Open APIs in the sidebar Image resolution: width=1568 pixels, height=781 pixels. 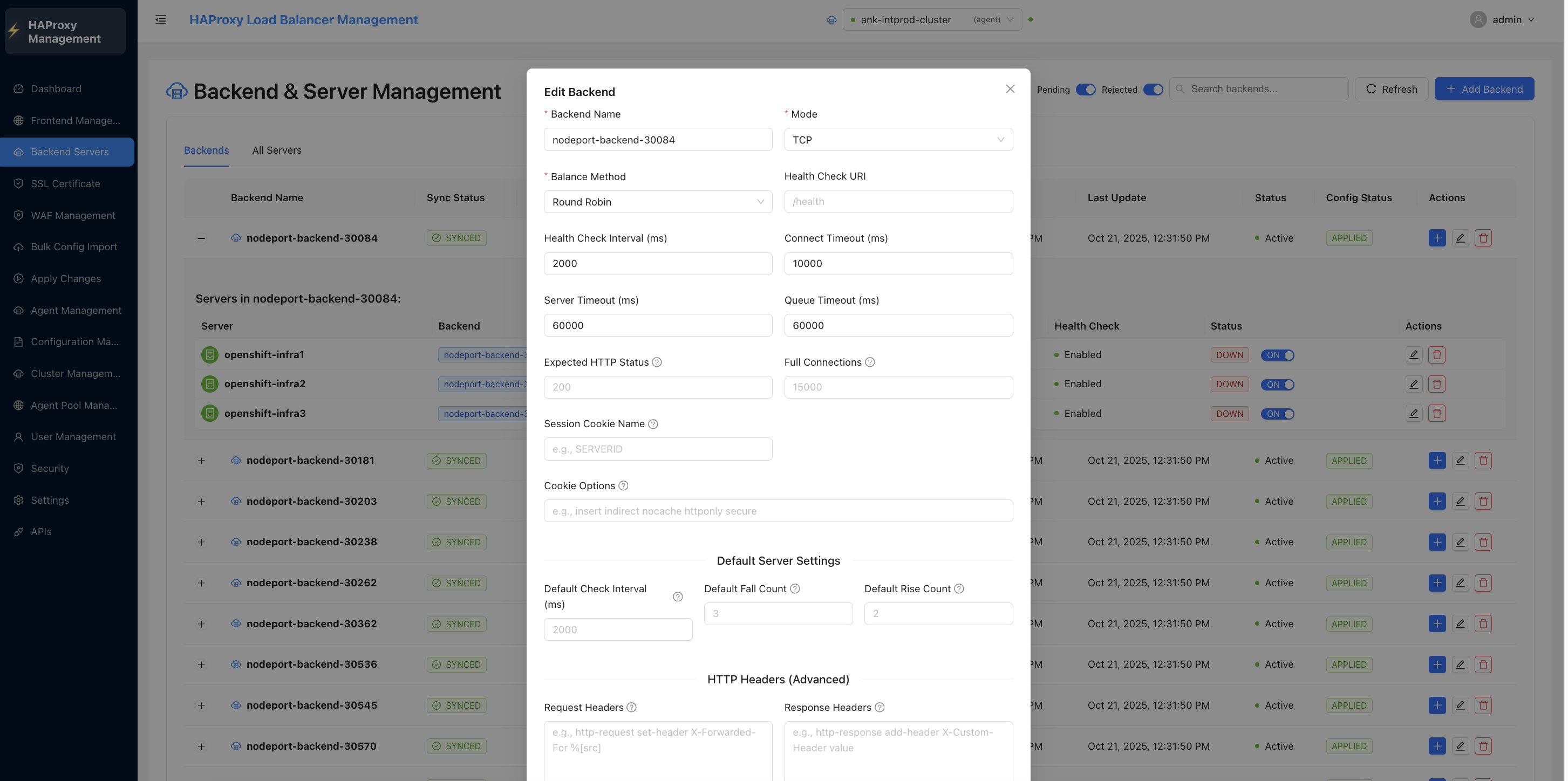pos(67,532)
